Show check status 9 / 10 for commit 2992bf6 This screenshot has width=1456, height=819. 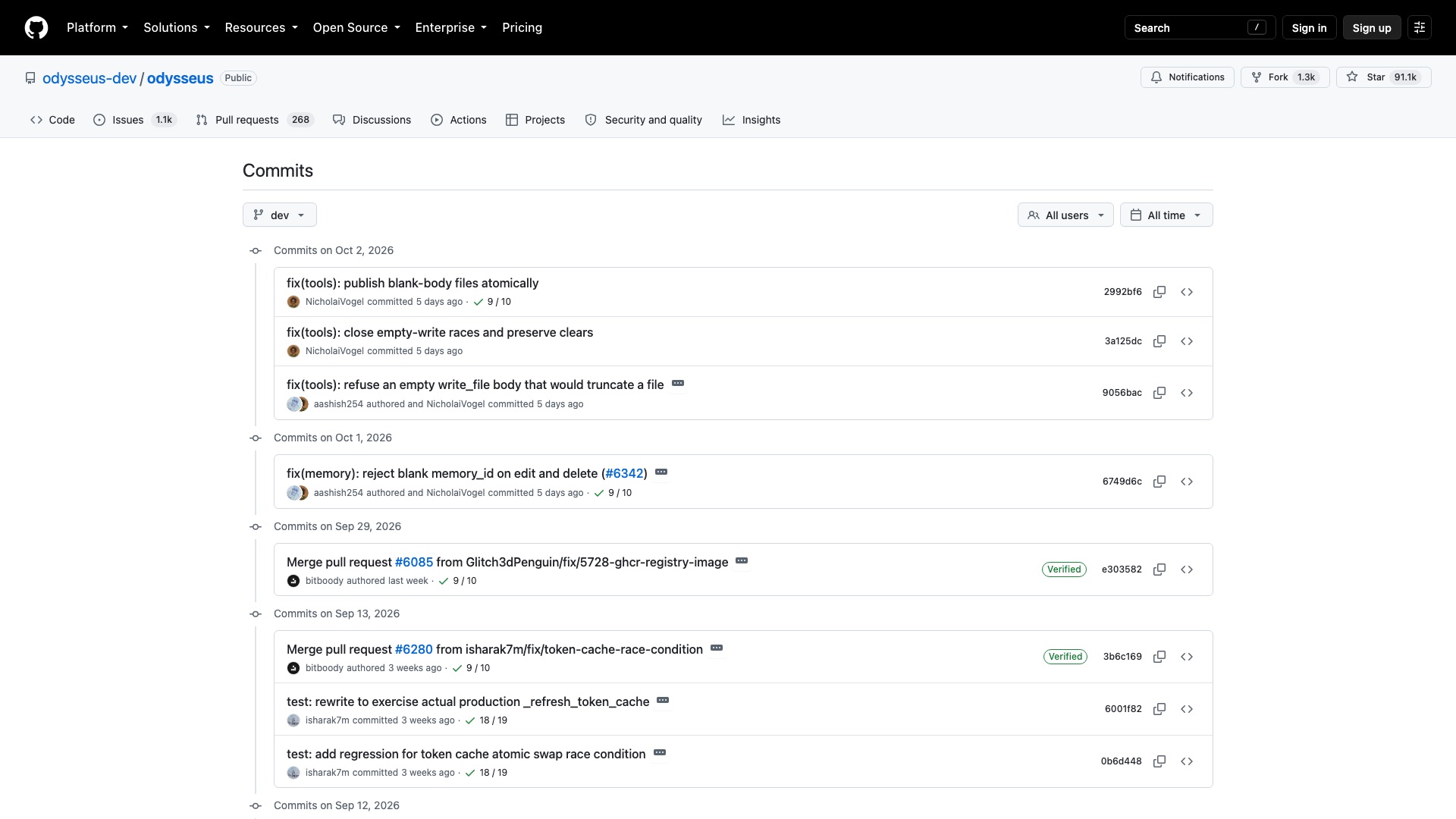[492, 302]
